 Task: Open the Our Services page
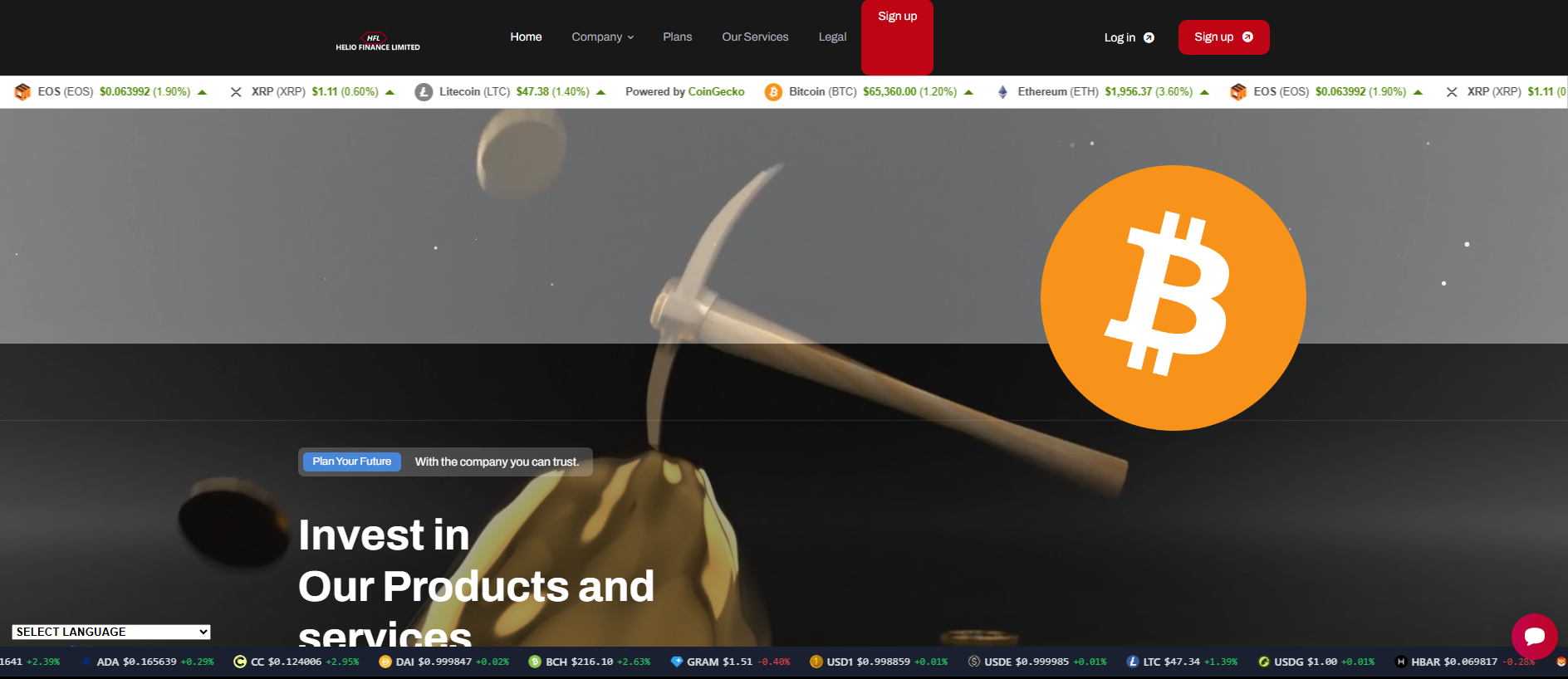[755, 37]
